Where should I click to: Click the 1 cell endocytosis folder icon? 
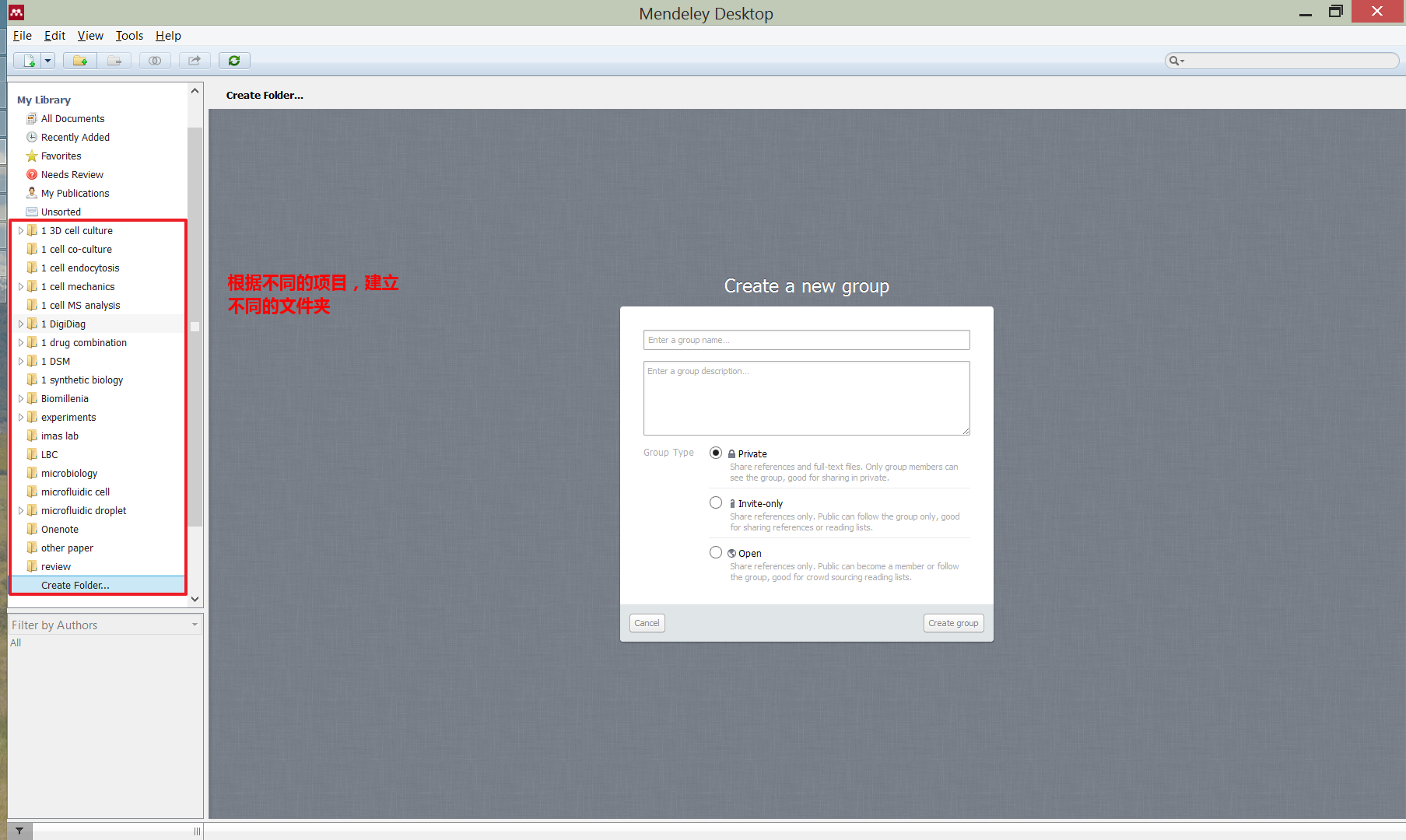pos(32,268)
